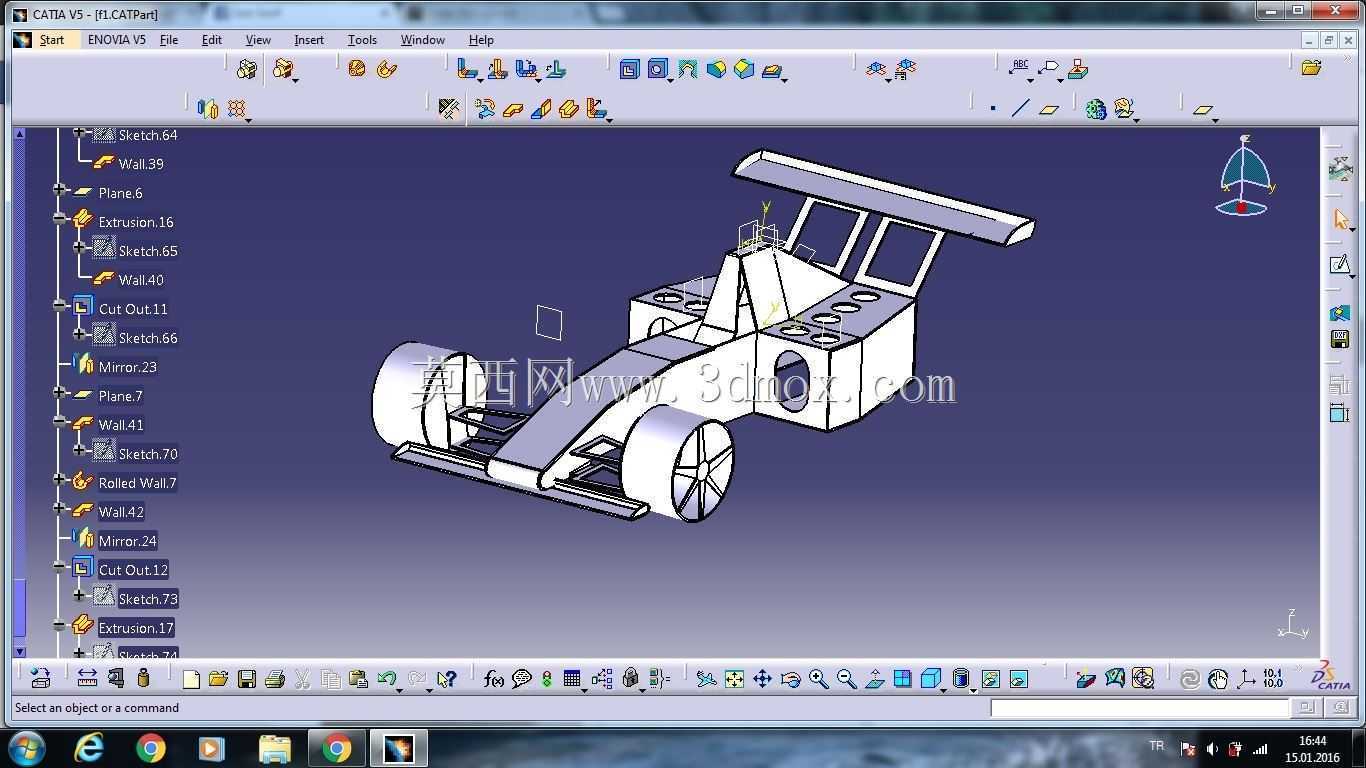Open the File menu

[169, 40]
